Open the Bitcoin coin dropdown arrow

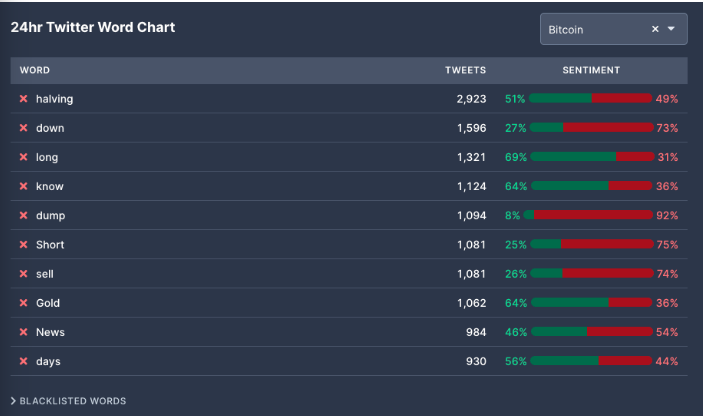pyautogui.click(x=672, y=29)
